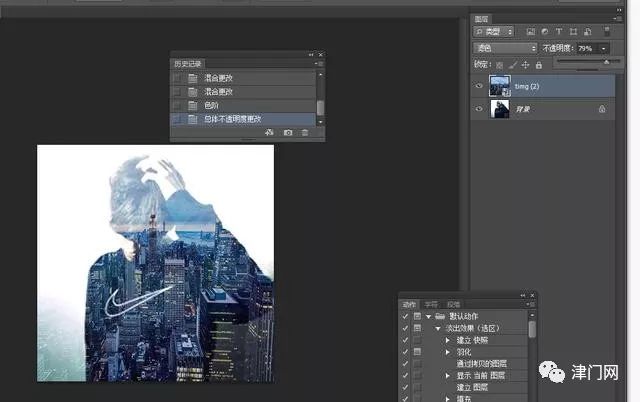This screenshot has width=640, height=402.
Task: Expand the 羽化 action step
Action: (448, 352)
